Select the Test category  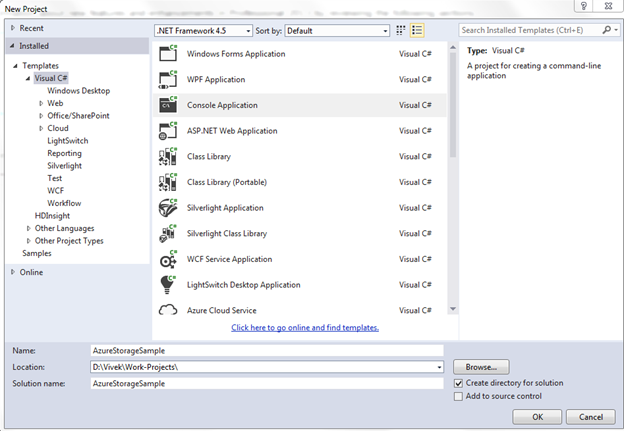tap(55, 178)
